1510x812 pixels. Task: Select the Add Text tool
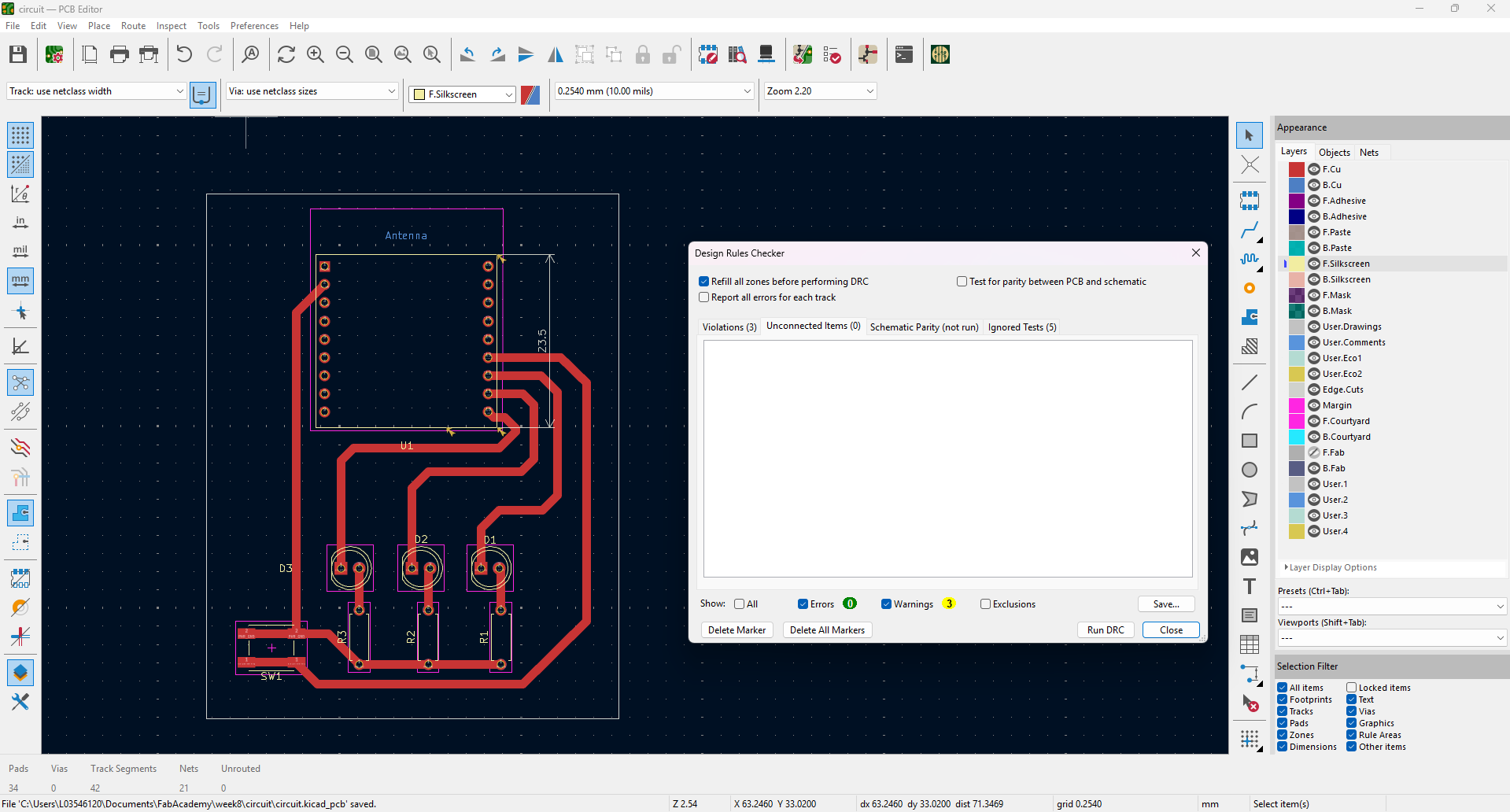[1249, 586]
